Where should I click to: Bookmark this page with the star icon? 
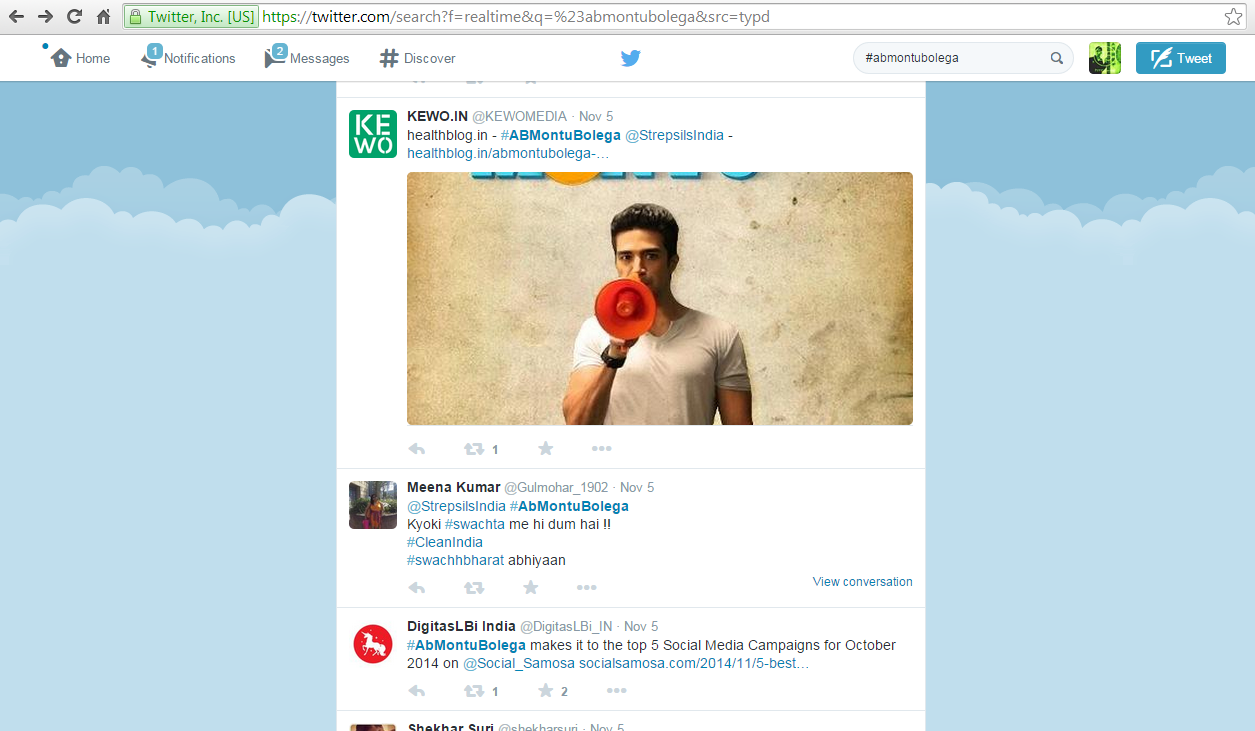pyautogui.click(x=1234, y=17)
